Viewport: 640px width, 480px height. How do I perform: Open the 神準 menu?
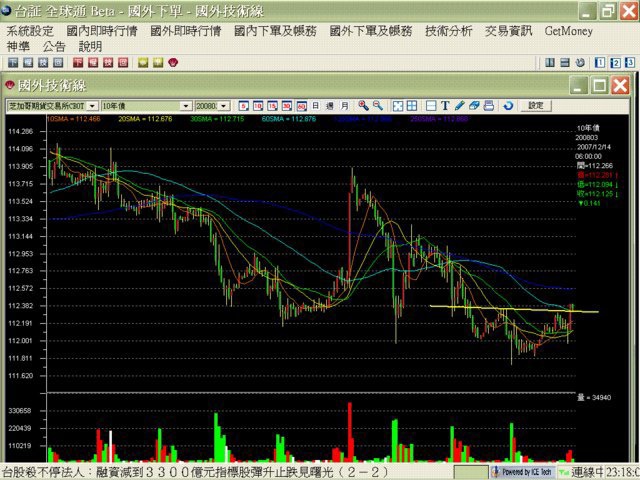point(18,47)
